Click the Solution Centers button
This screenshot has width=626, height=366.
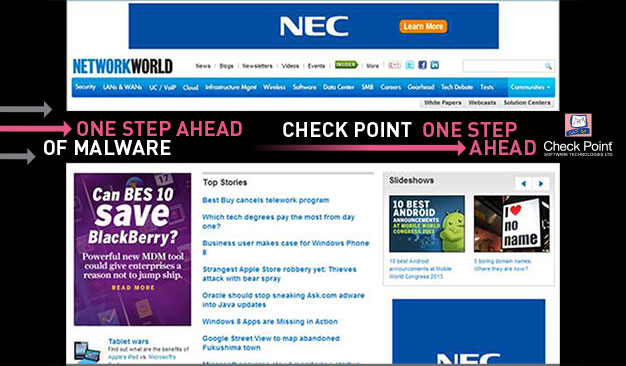pyautogui.click(x=527, y=103)
